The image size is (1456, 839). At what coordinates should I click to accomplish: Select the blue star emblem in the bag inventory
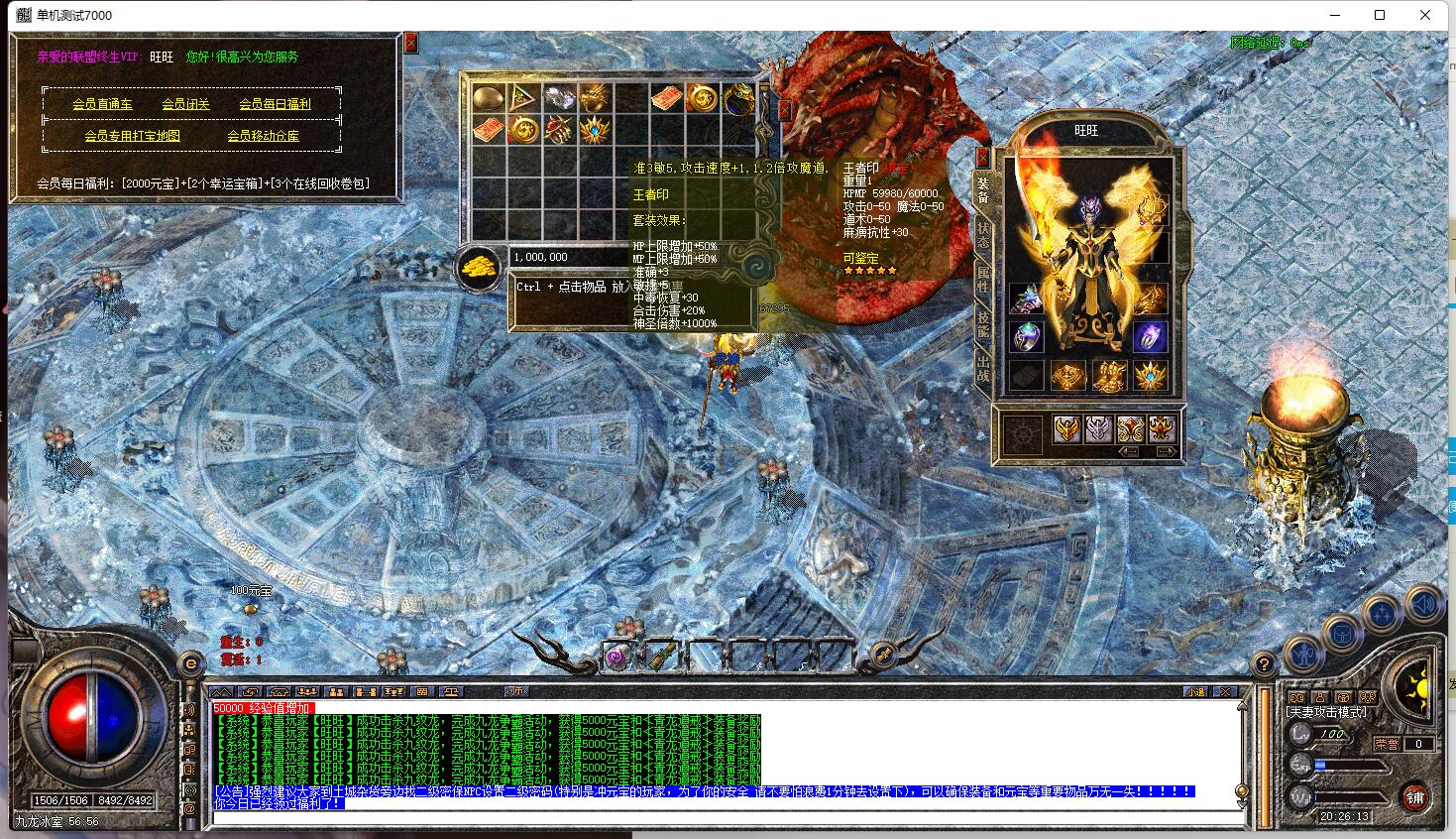click(x=595, y=130)
